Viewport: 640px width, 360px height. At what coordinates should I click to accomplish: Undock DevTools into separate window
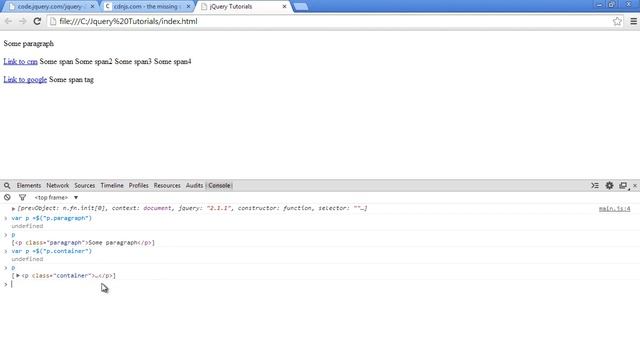[623, 185]
